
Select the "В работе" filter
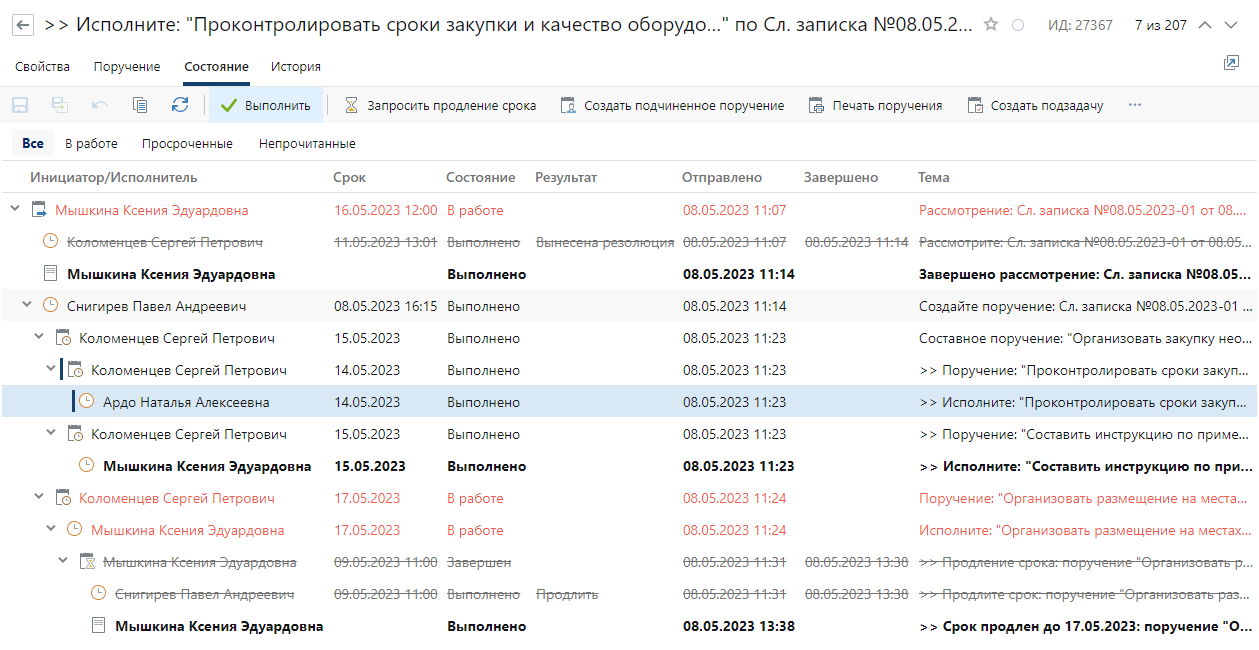click(91, 143)
